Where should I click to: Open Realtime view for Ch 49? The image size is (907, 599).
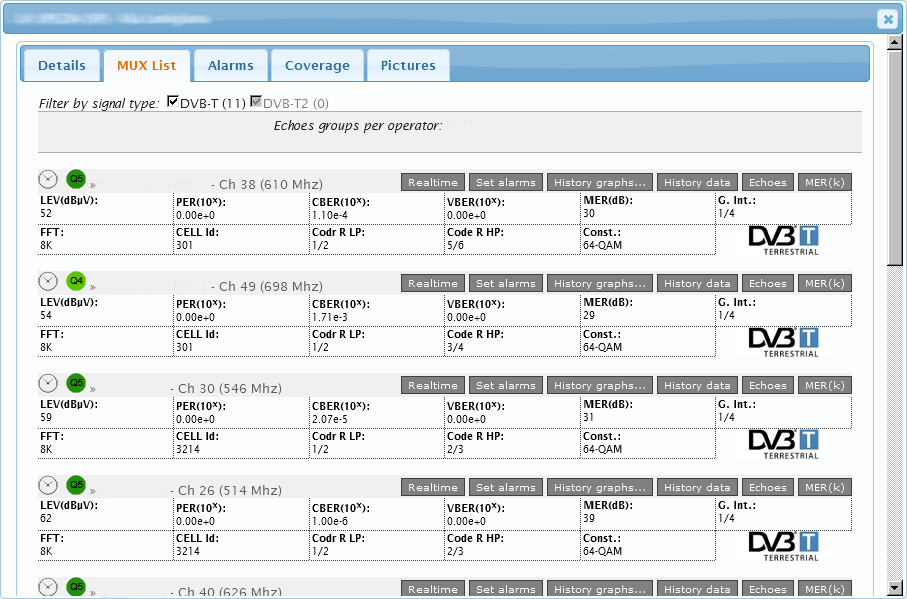pos(433,283)
